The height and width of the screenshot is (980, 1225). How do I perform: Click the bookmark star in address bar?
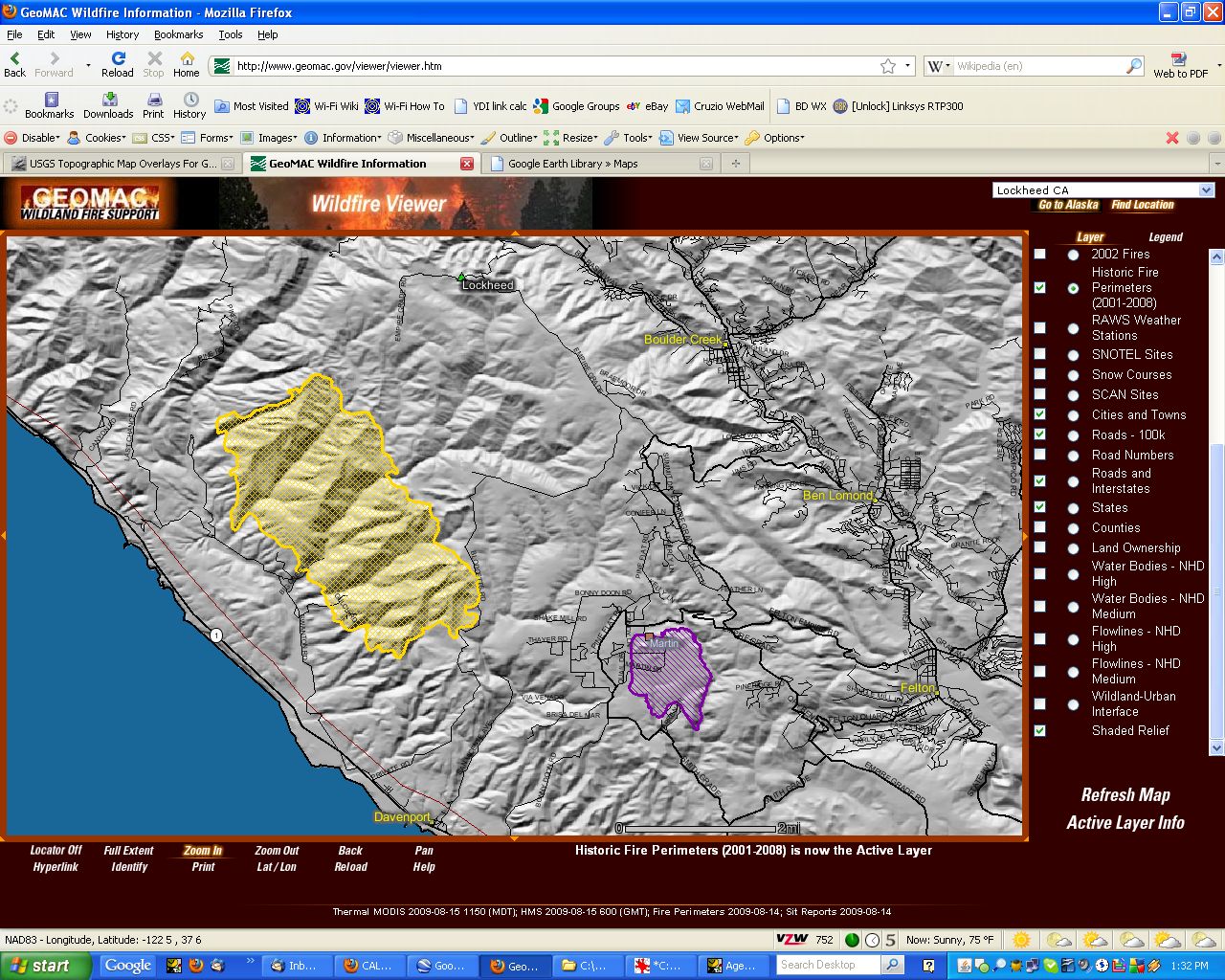[x=888, y=66]
